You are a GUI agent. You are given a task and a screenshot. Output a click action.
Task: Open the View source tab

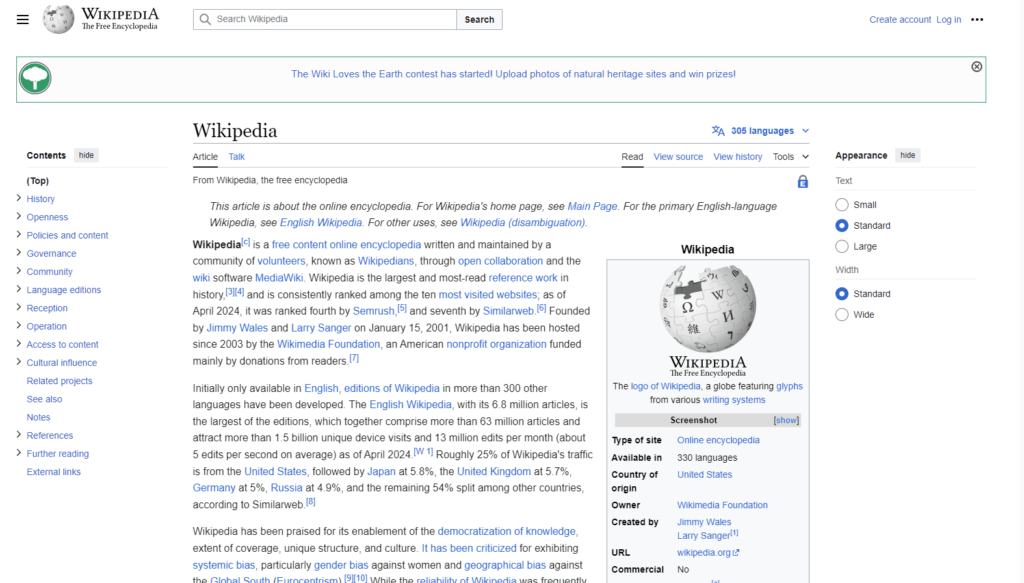point(678,157)
